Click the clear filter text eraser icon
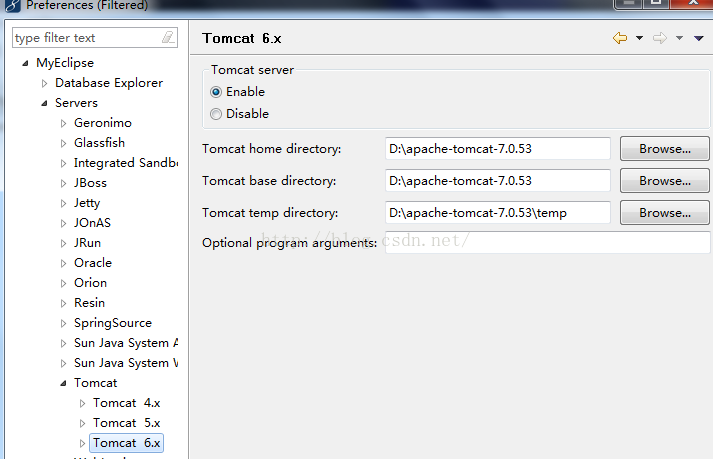This screenshot has width=713, height=459. [168, 37]
